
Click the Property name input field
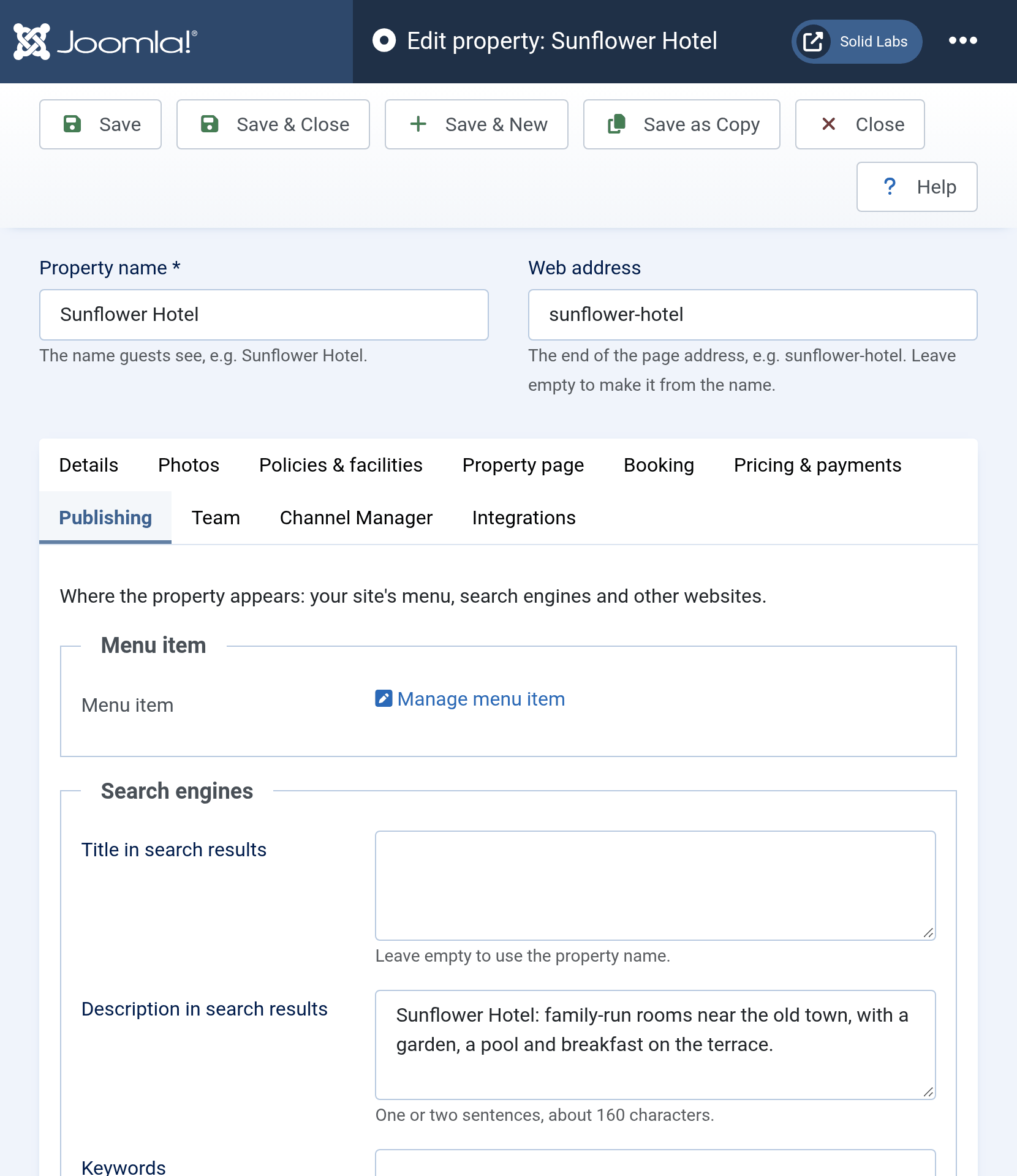[x=264, y=315]
